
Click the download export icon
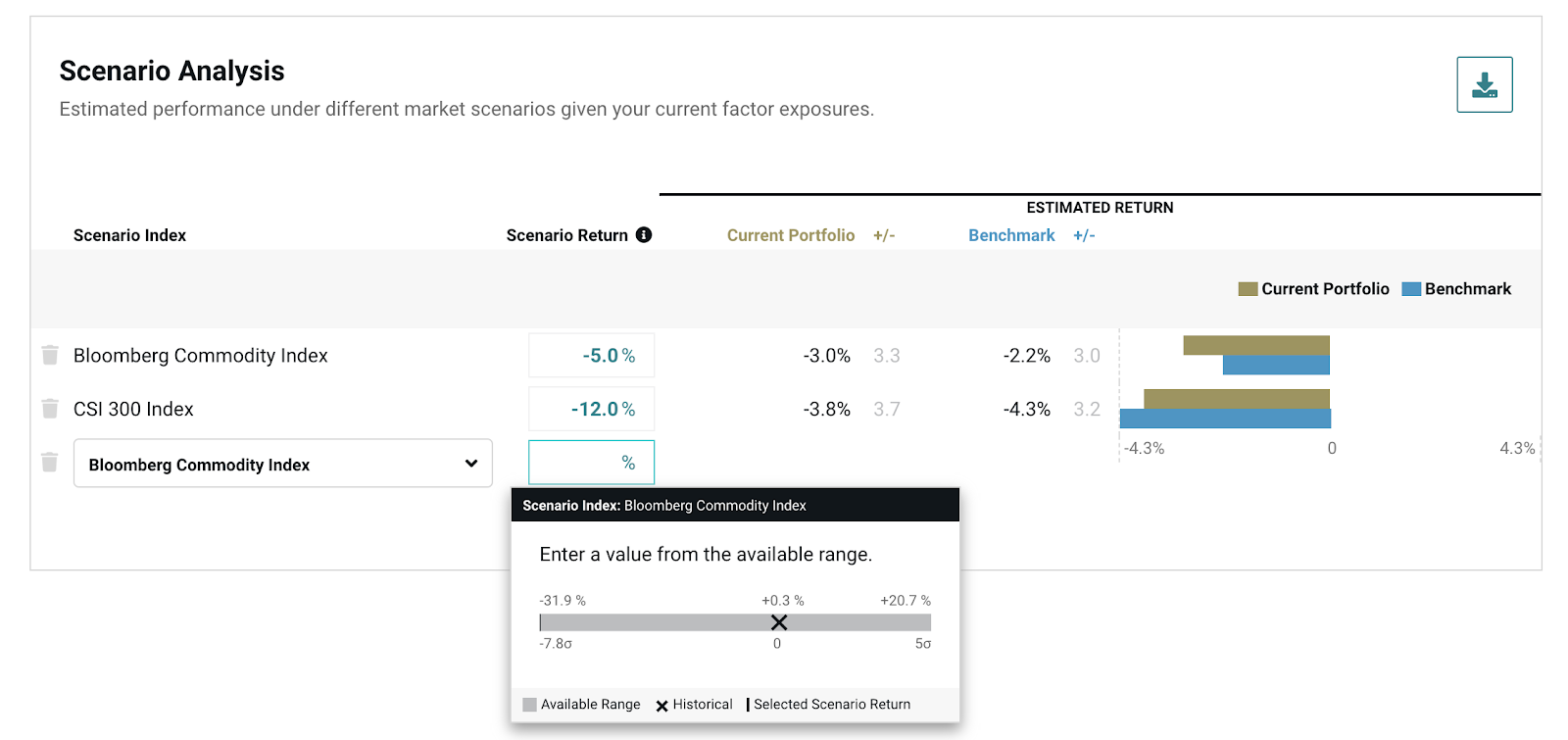click(x=1484, y=85)
